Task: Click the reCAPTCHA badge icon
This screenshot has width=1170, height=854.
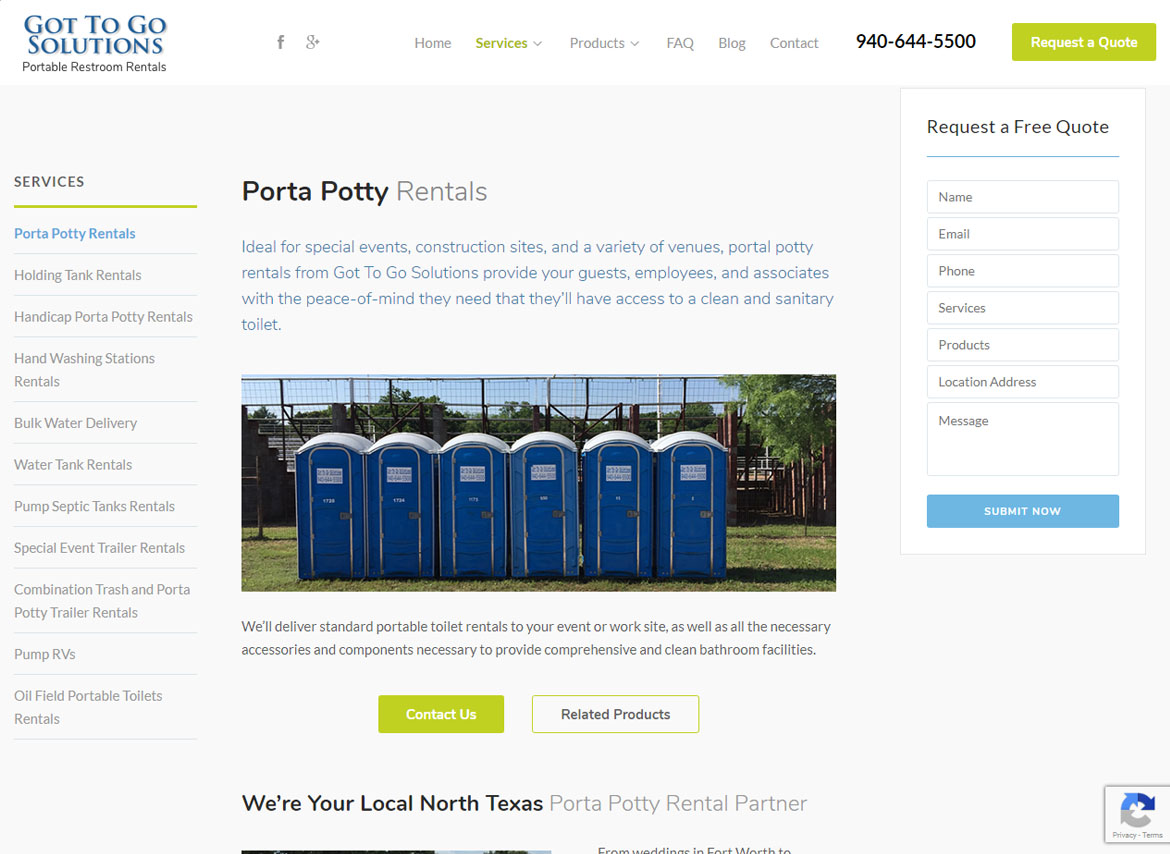Action: coord(1137,809)
